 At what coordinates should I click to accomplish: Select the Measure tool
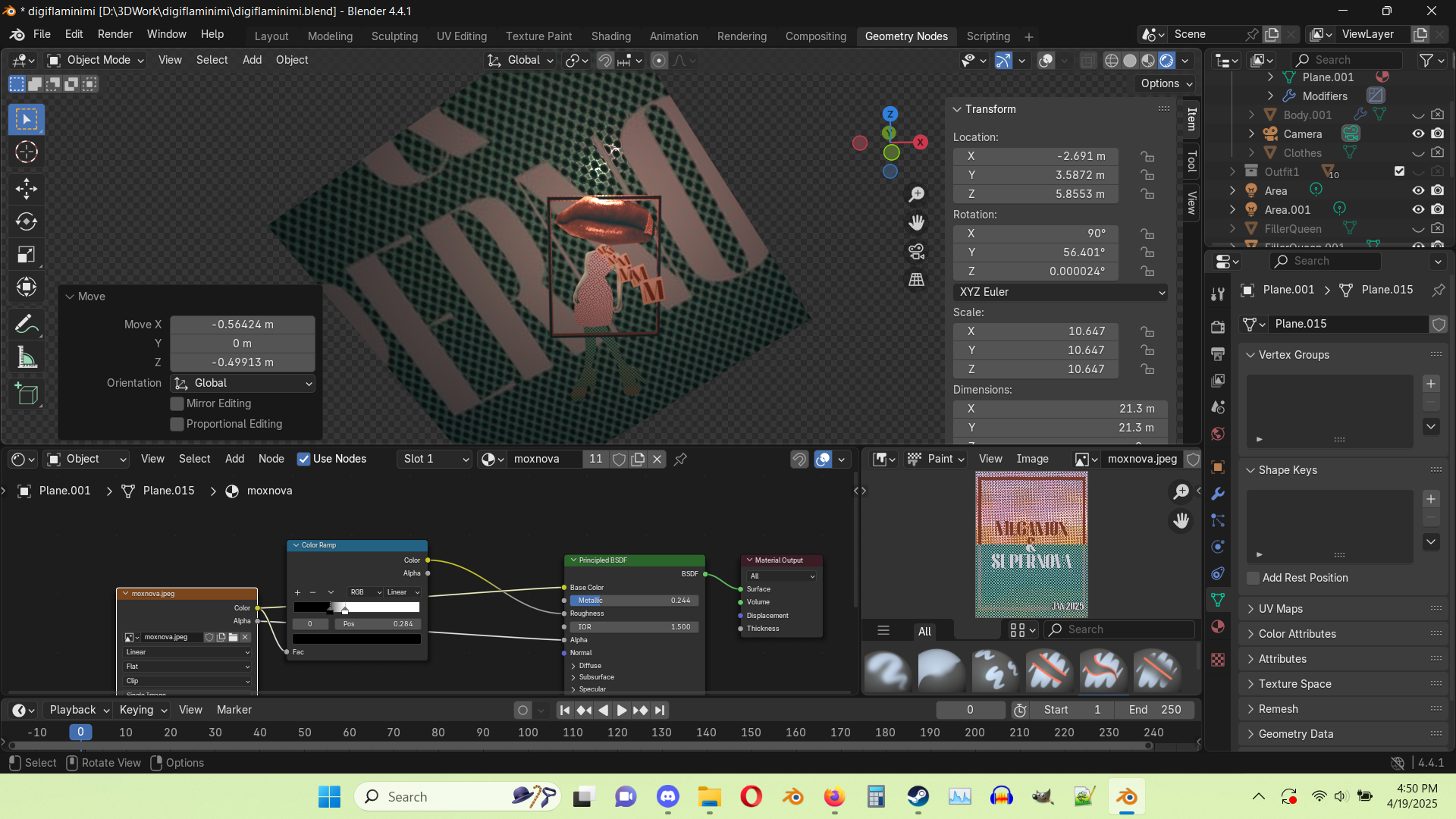pyautogui.click(x=27, y=357)
